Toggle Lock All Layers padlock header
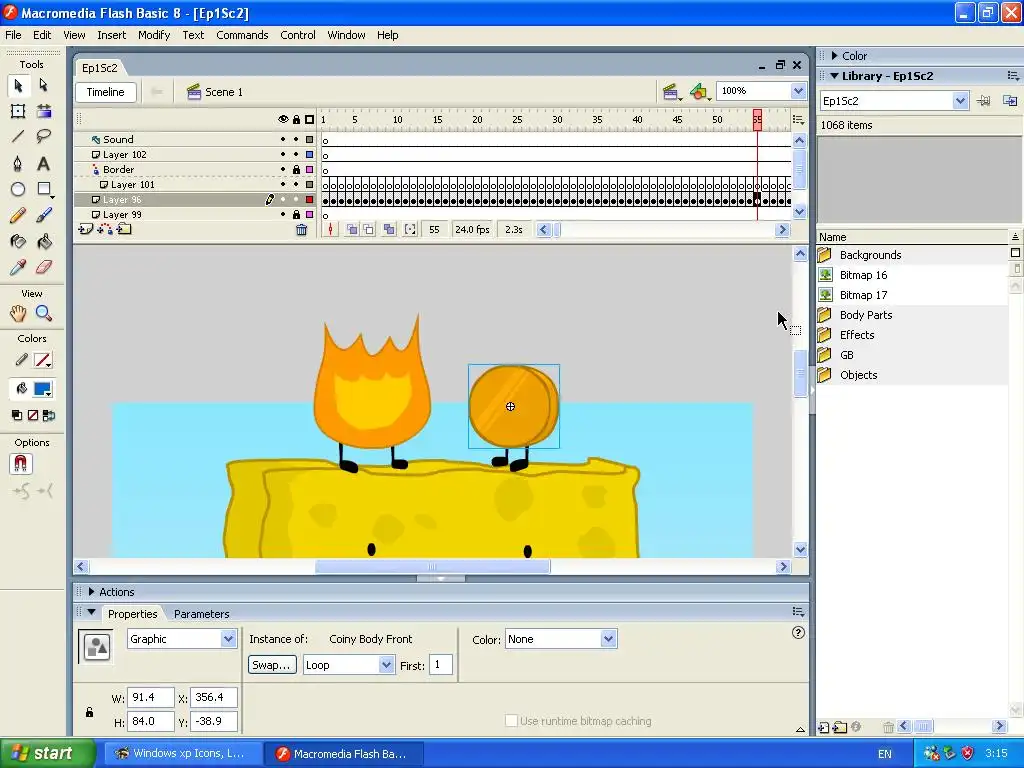Viewport: 1024px width, 768px height. pyautogui.click(x=296, y=120)
